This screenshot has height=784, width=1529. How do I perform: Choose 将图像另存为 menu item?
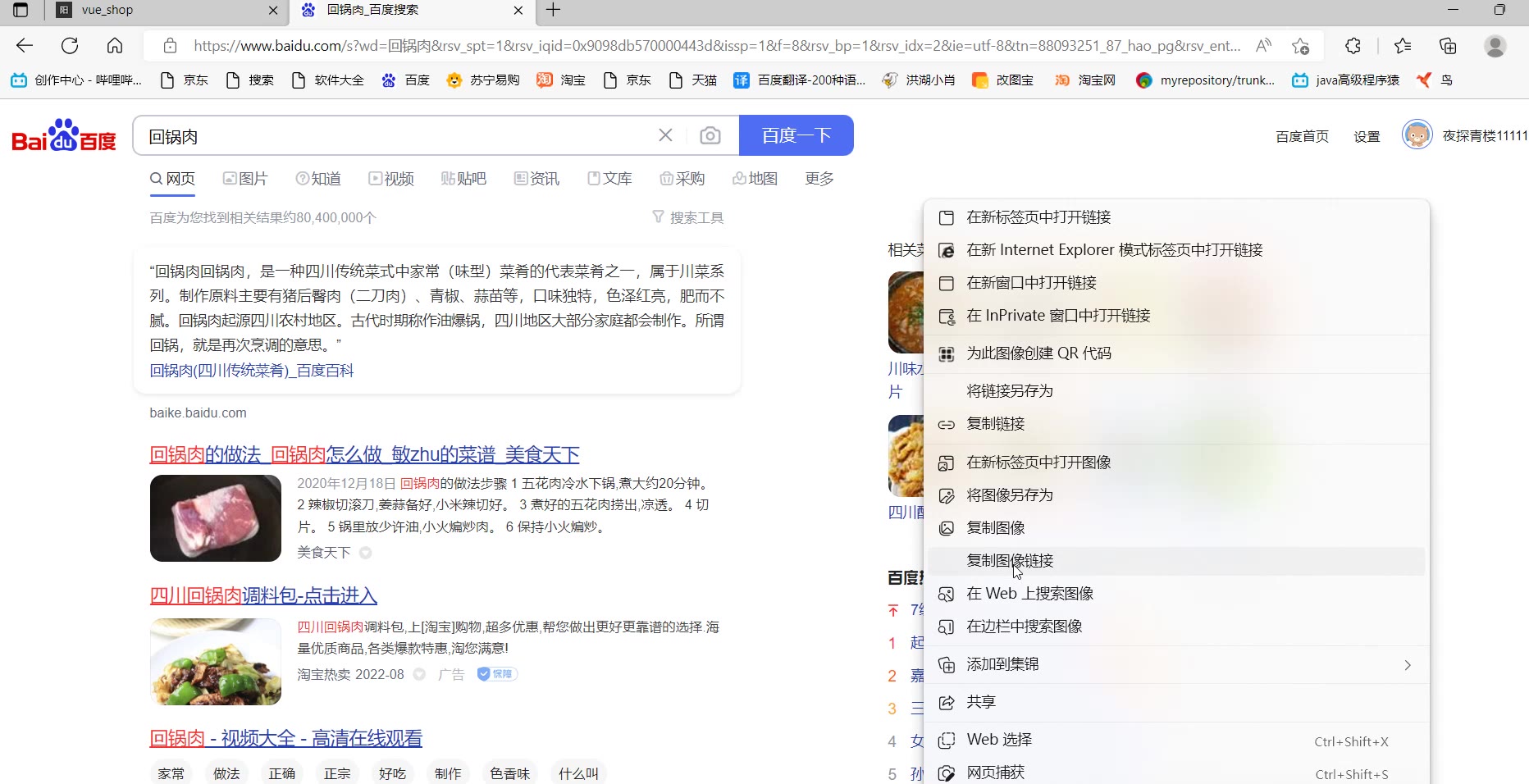[x=1177, y=495]
